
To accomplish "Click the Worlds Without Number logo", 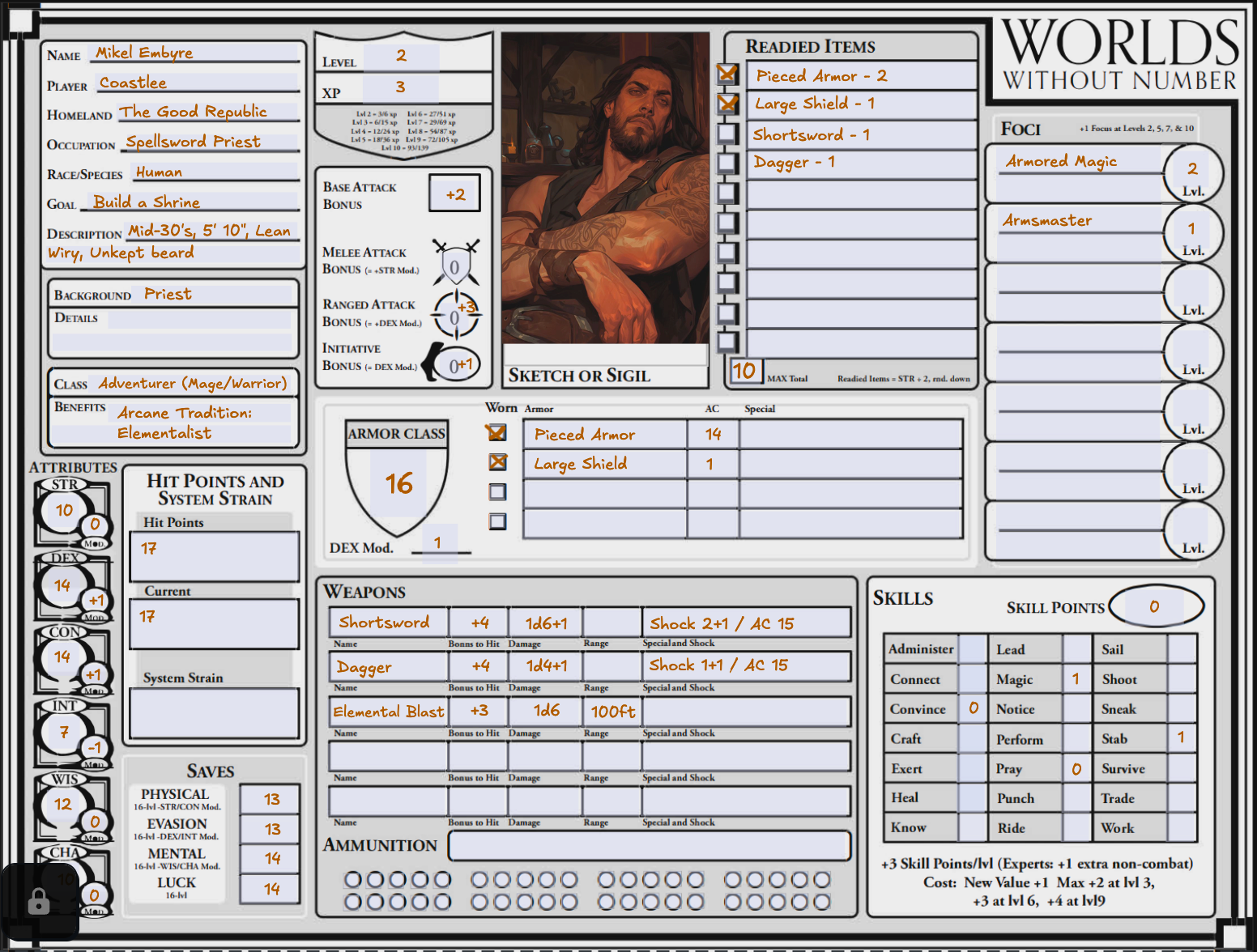I will point(1119,54).
